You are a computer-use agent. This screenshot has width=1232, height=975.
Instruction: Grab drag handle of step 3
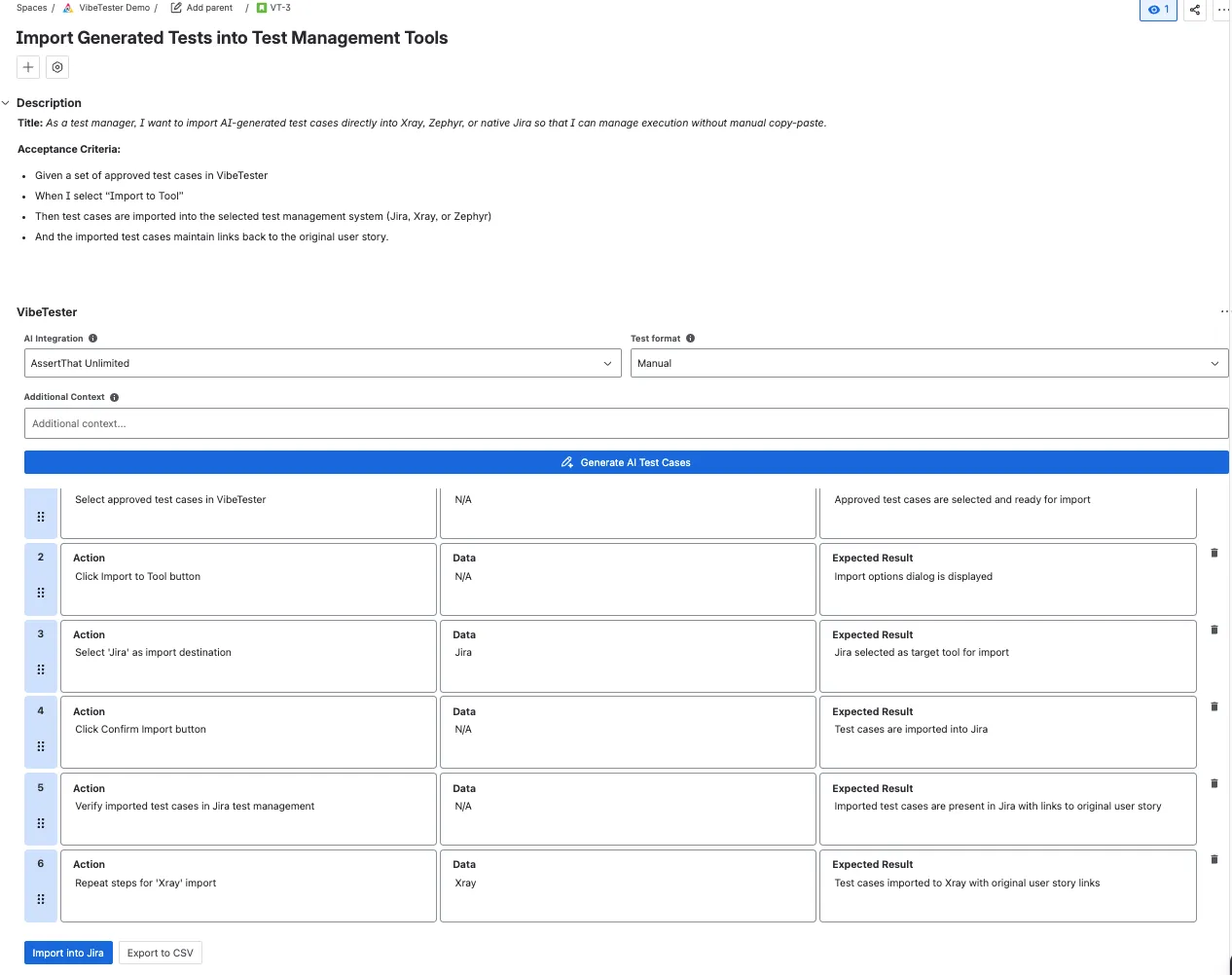pyautogui.click(x=41, y=669)
